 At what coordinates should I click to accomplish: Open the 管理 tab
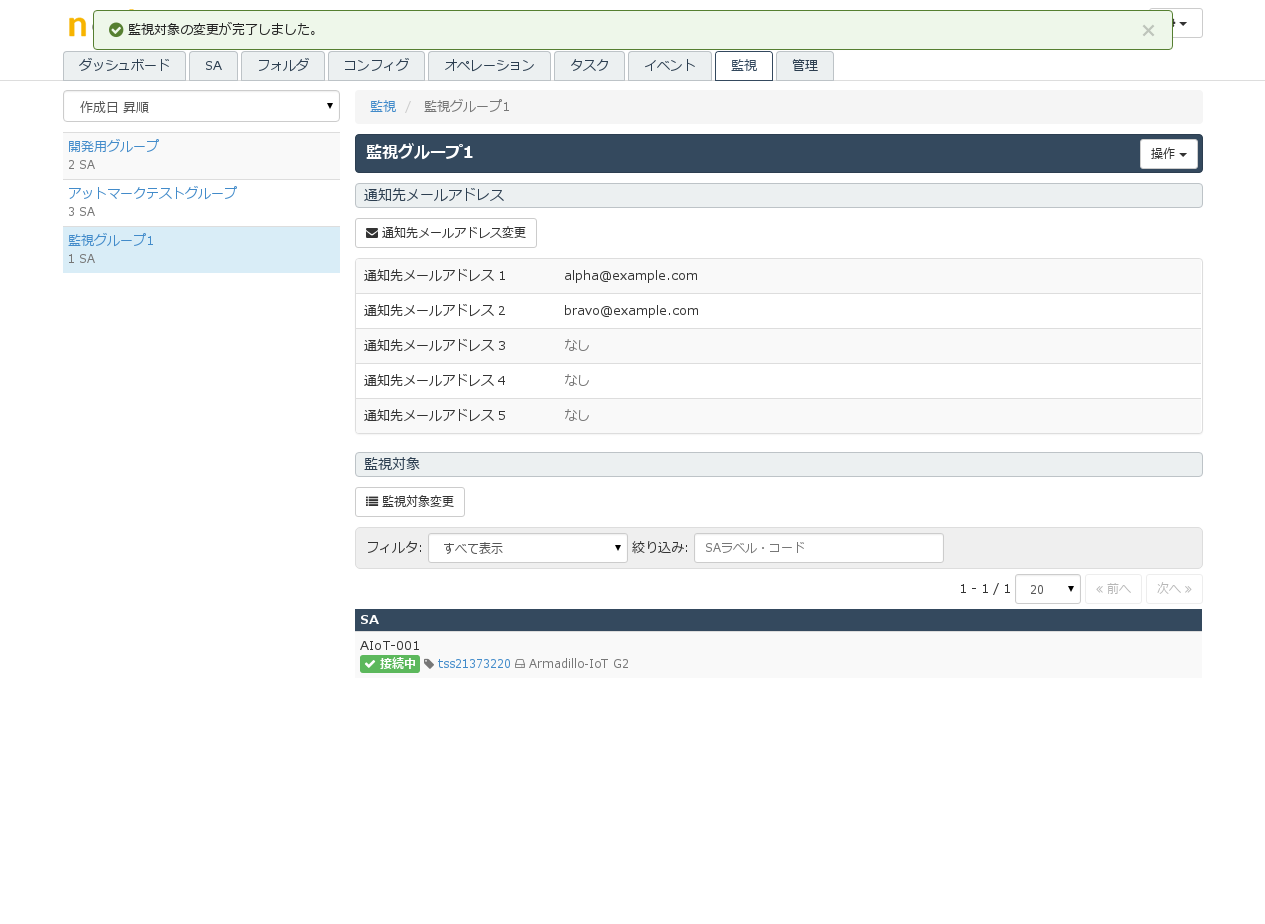(x=805, y=66)
